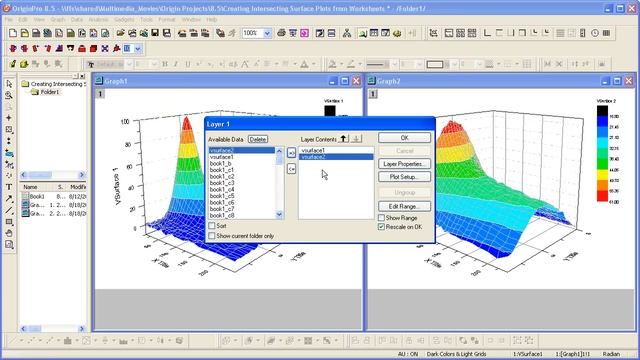Click the Plot Setup... button

click(404, 177)
